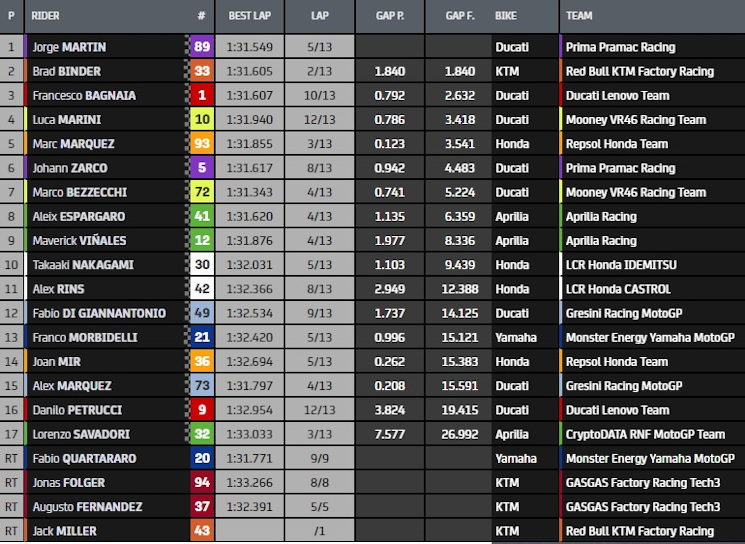This screenshot has height=544, width=745.
Task: Sort by the RIDER column header
Action: (46, 16)
